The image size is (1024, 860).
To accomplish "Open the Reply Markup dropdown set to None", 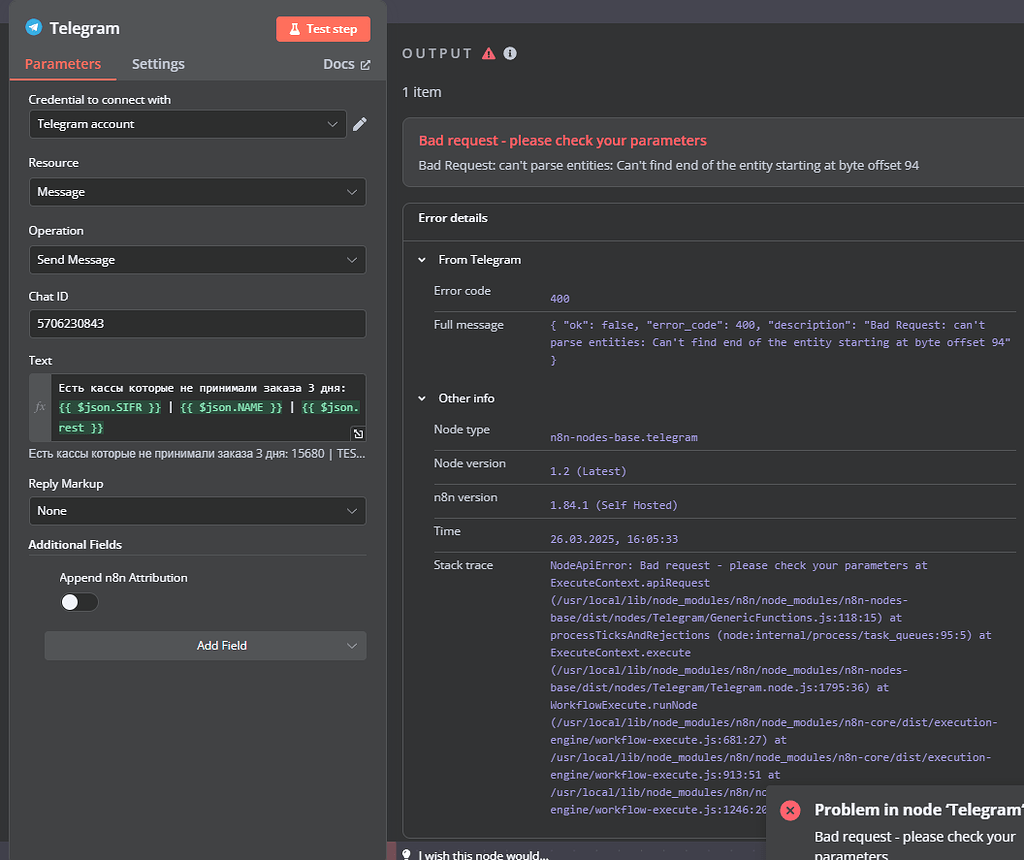I will [x=197, y=510].
